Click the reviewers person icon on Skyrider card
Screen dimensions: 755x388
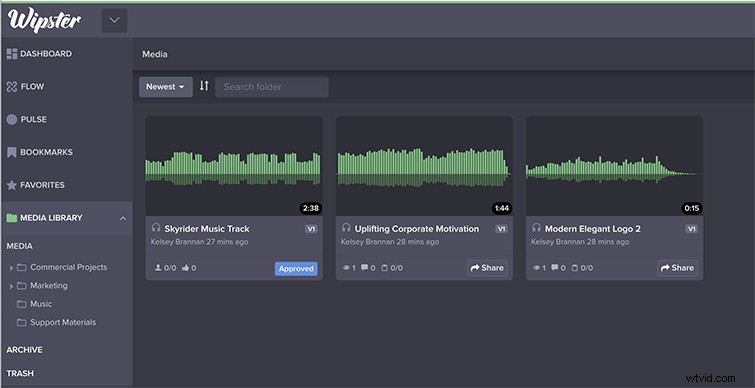[158, 268]
